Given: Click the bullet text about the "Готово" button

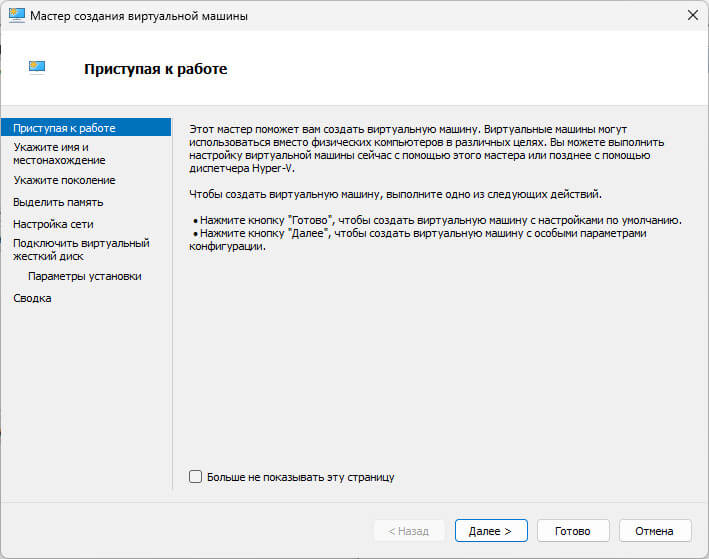Looking at the screenshot, I should (440, 220).
